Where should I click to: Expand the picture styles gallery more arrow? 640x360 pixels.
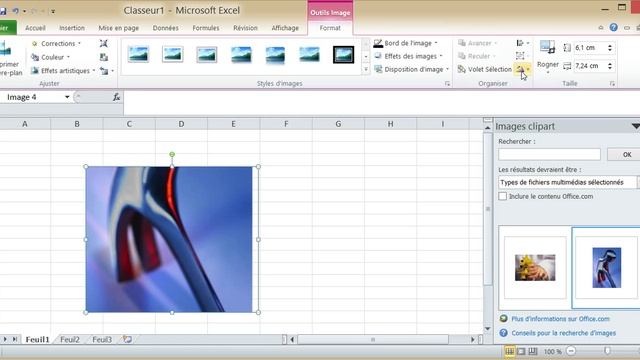point(366,70)
